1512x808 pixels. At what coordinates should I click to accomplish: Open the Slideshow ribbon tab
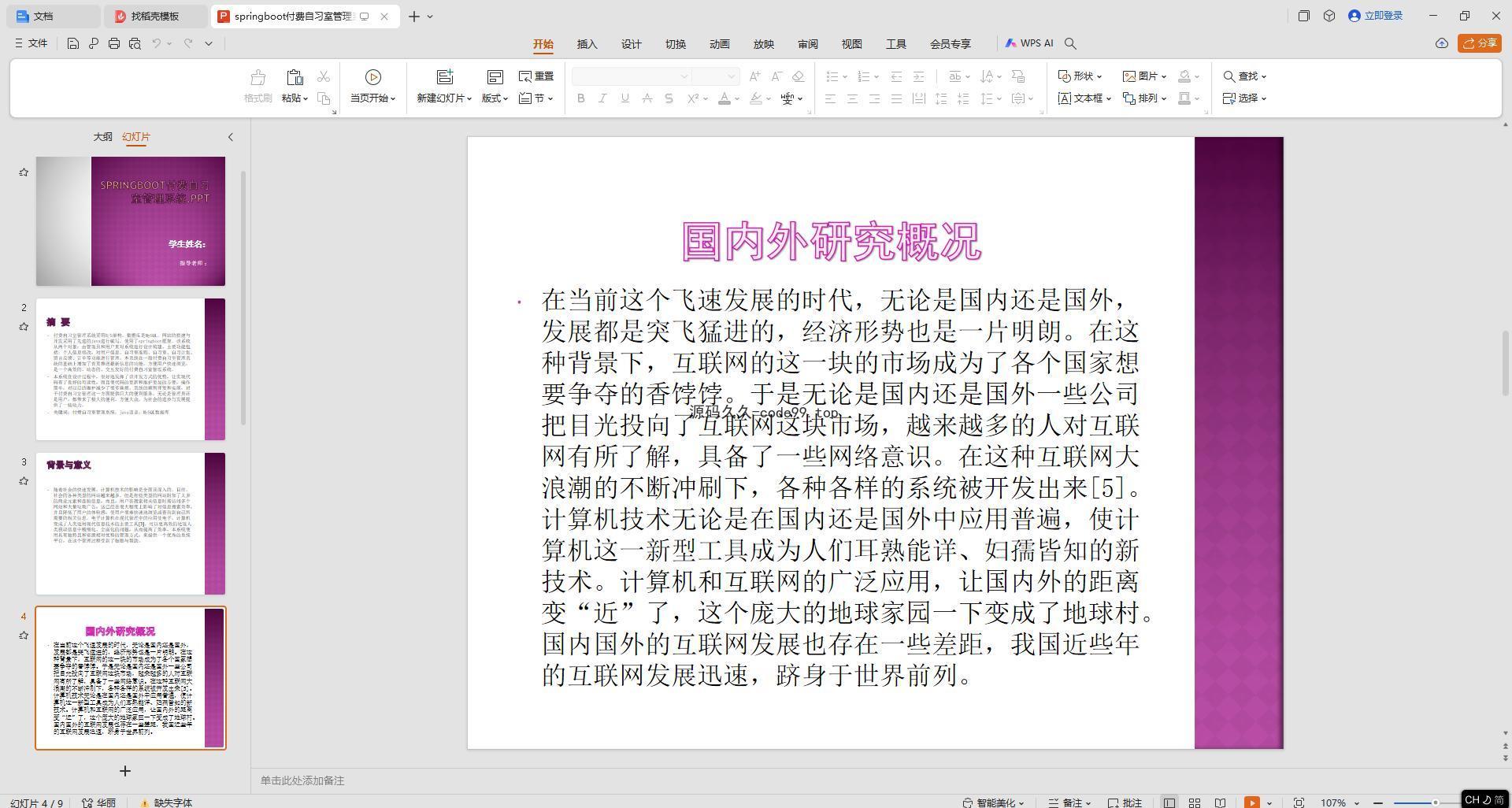click(x=763, y=44)
